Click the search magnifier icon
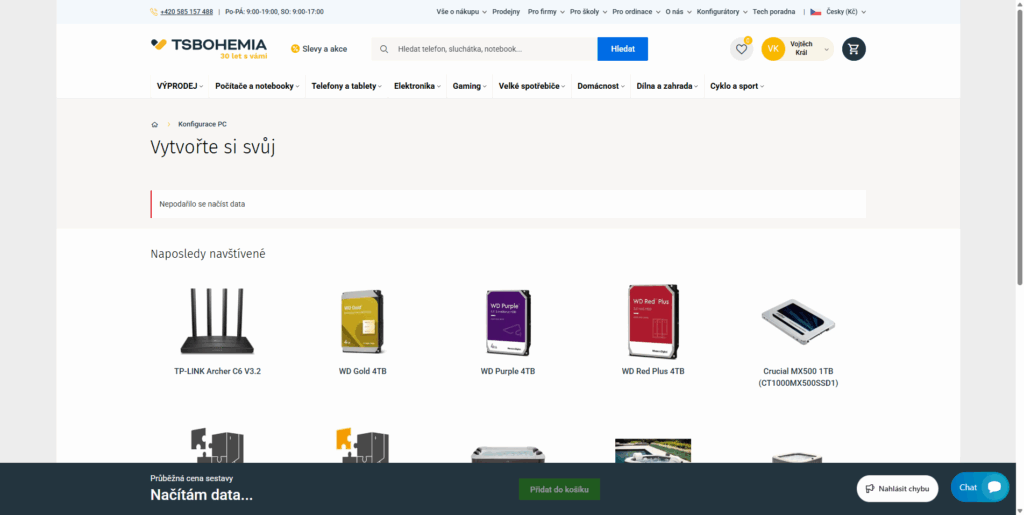Screen dimensions: 1024x515 384,49
